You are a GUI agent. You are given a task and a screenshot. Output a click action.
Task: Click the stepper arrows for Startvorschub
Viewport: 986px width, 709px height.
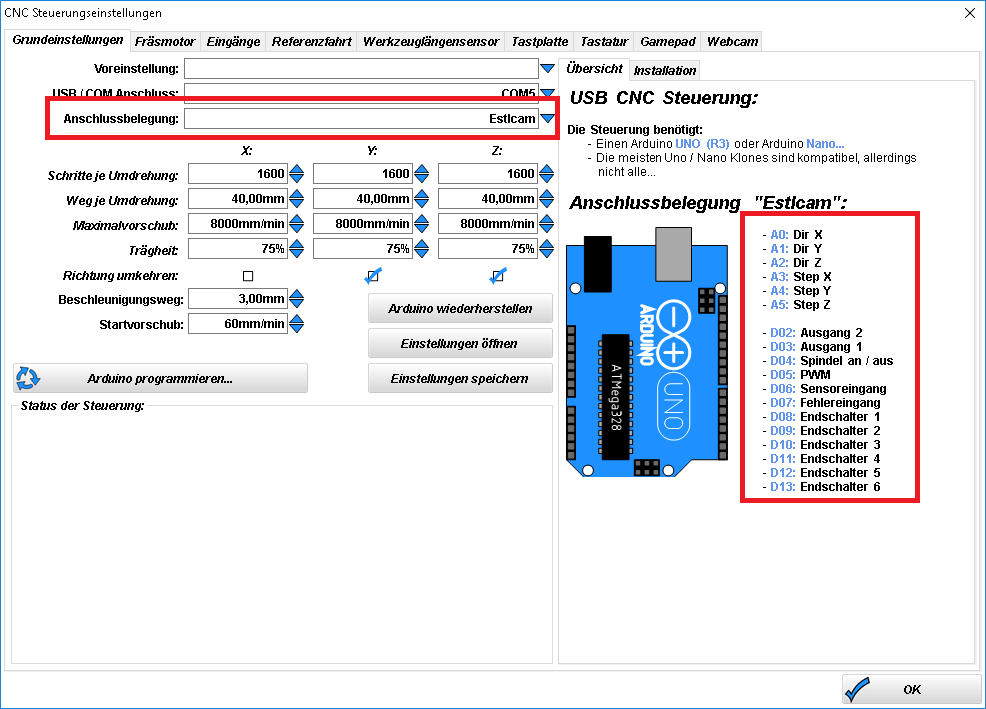296,324
